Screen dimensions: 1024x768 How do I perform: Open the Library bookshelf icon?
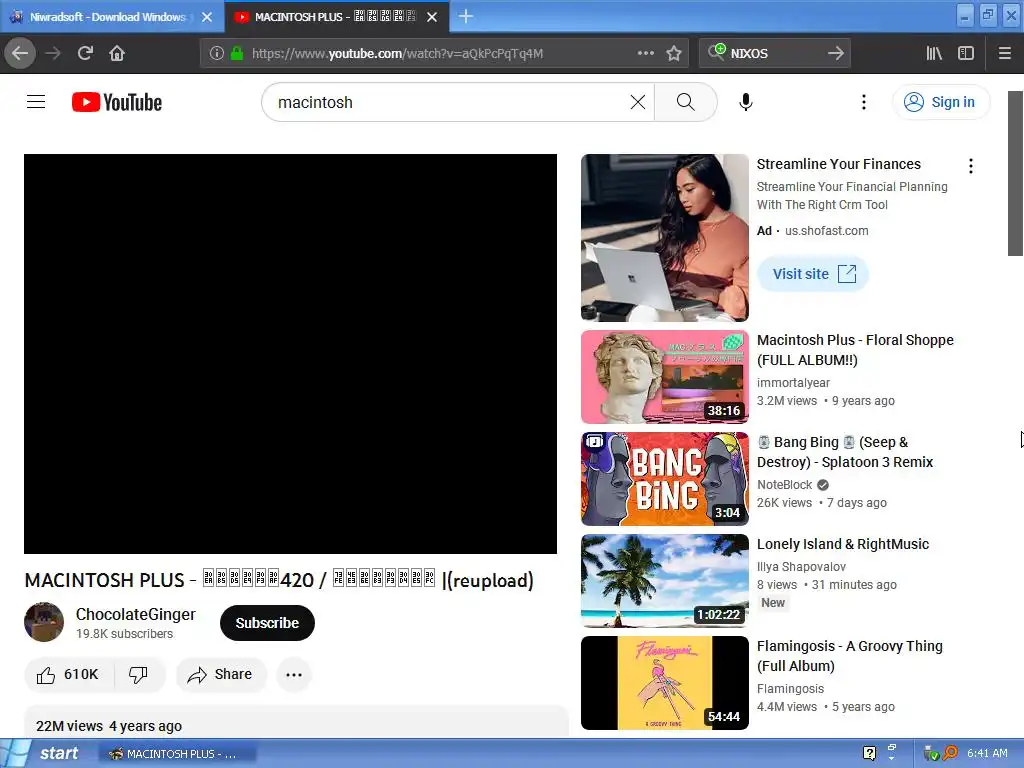click(x=934, y=54)
